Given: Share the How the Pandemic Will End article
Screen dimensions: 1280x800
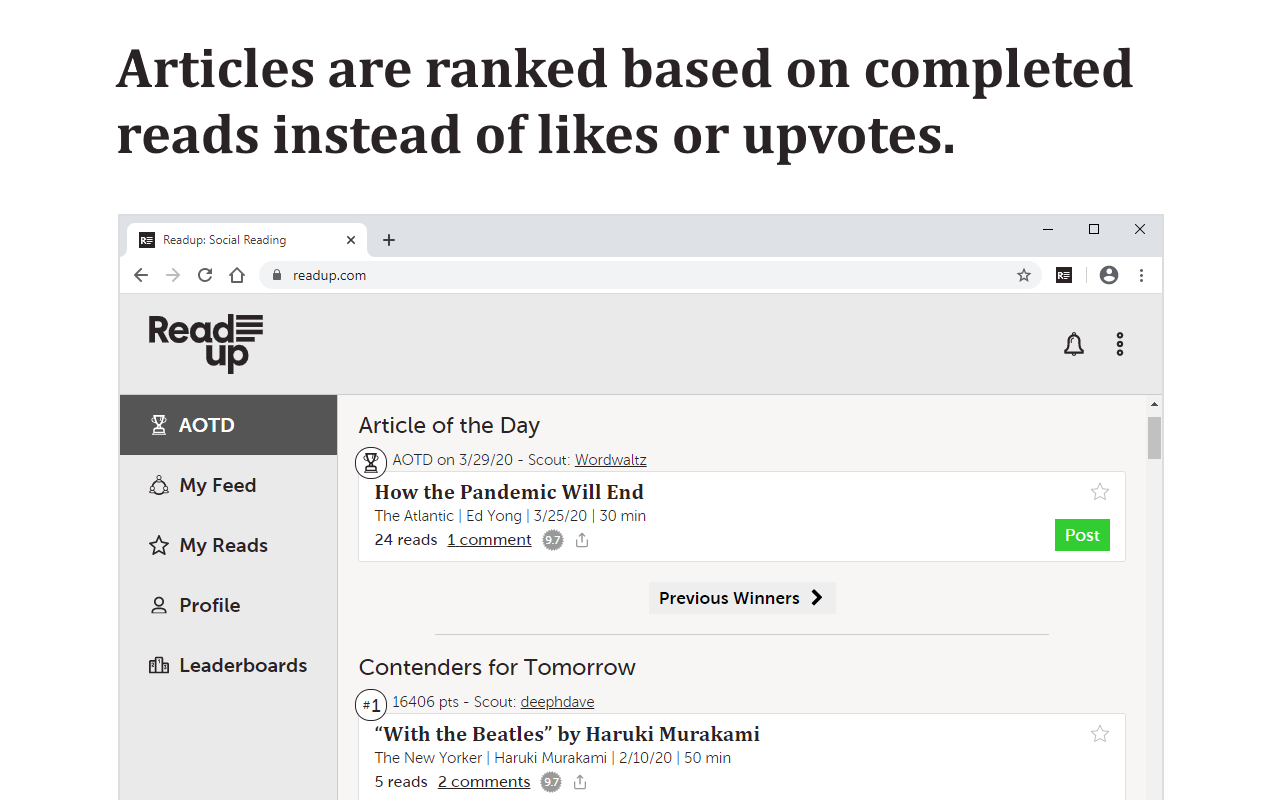Looking at the screenshot, I should point(582,540).
